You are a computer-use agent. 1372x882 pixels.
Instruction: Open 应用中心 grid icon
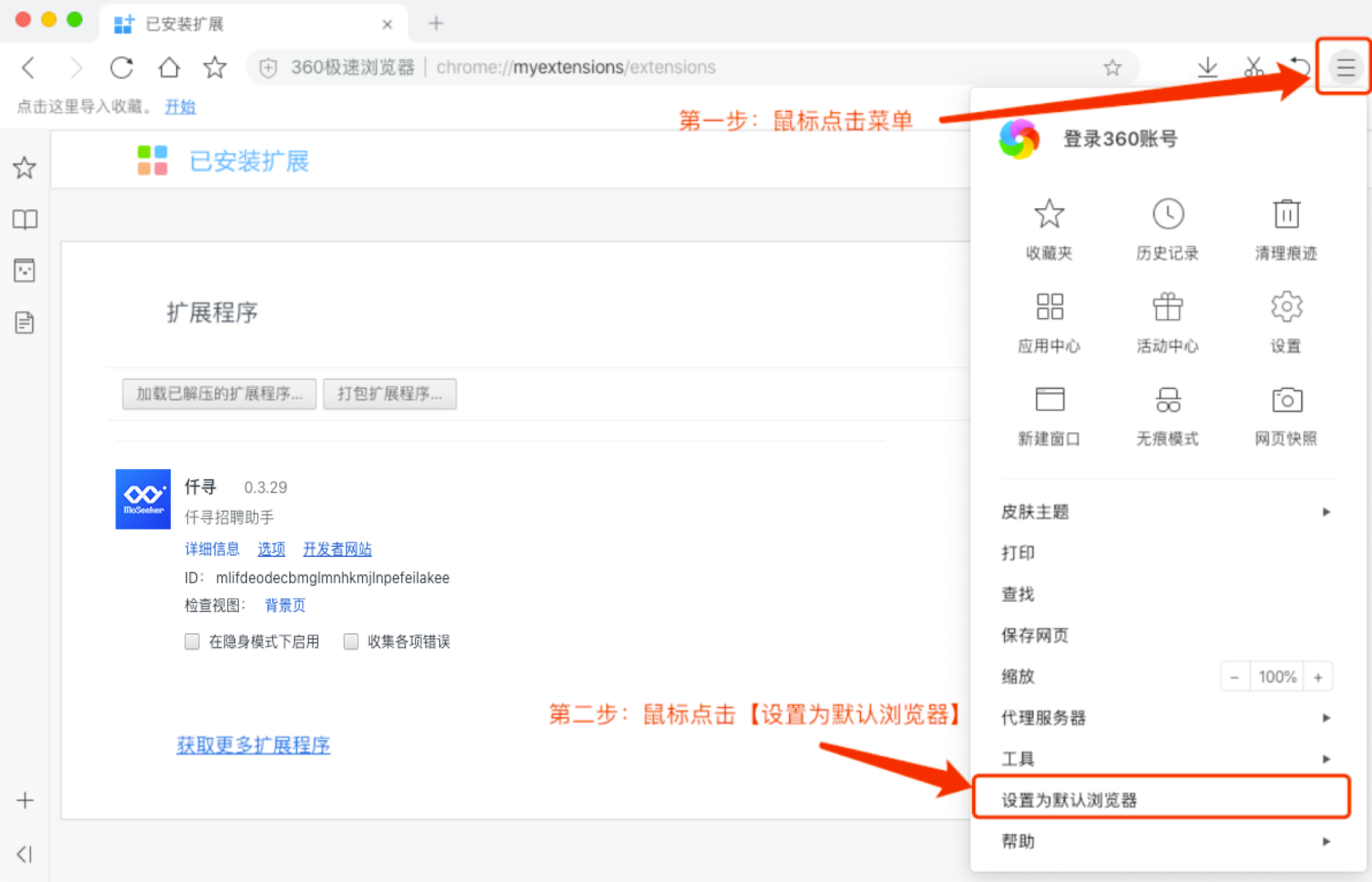point(1048,323)
